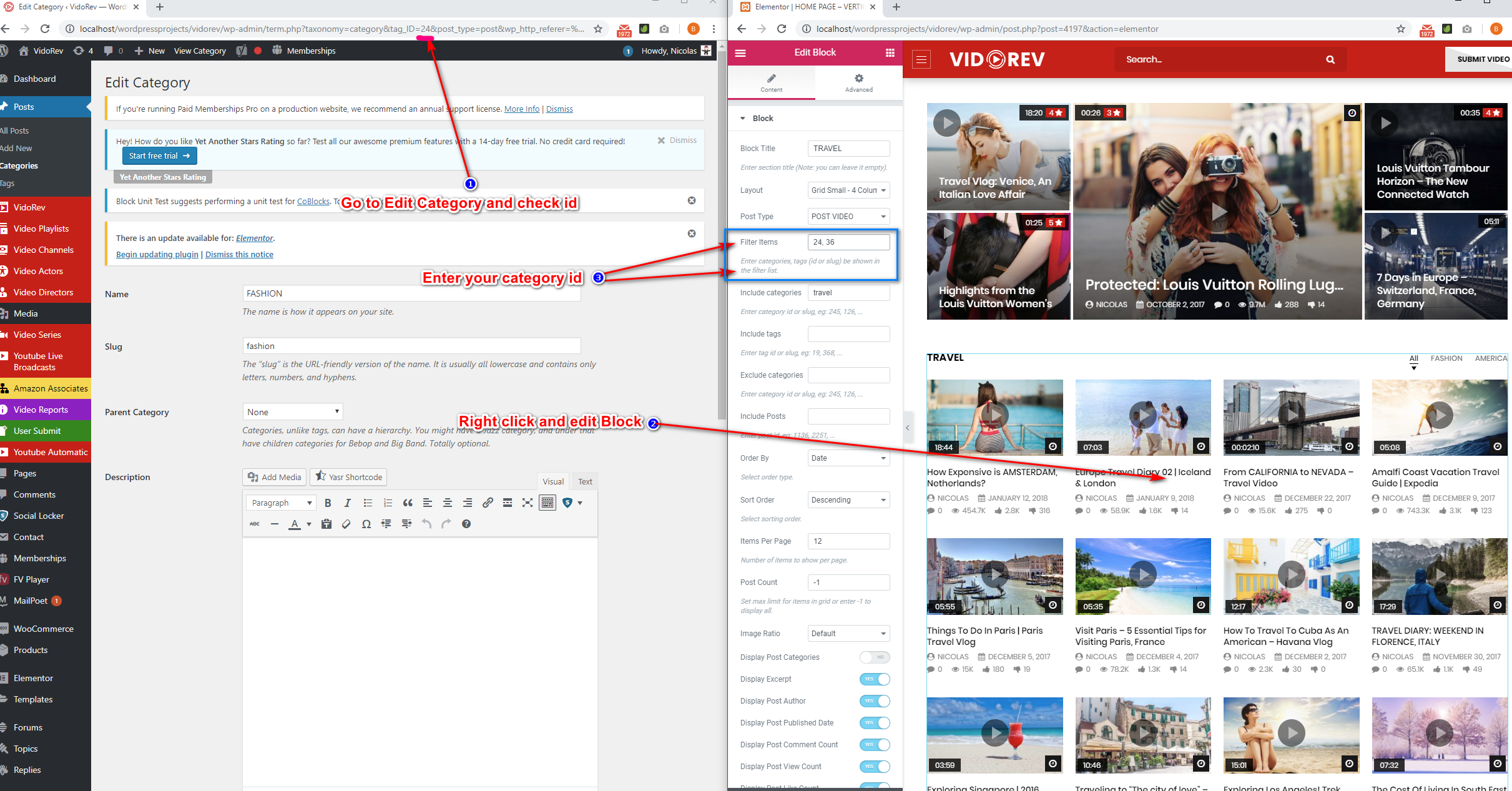
Task: Disable the Display Post Author switch
Action: click(875, 701)
